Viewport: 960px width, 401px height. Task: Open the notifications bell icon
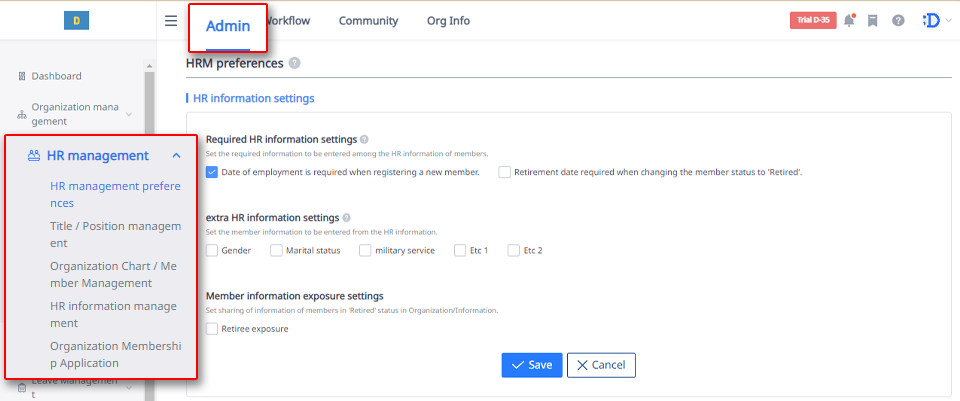(849, 21)
